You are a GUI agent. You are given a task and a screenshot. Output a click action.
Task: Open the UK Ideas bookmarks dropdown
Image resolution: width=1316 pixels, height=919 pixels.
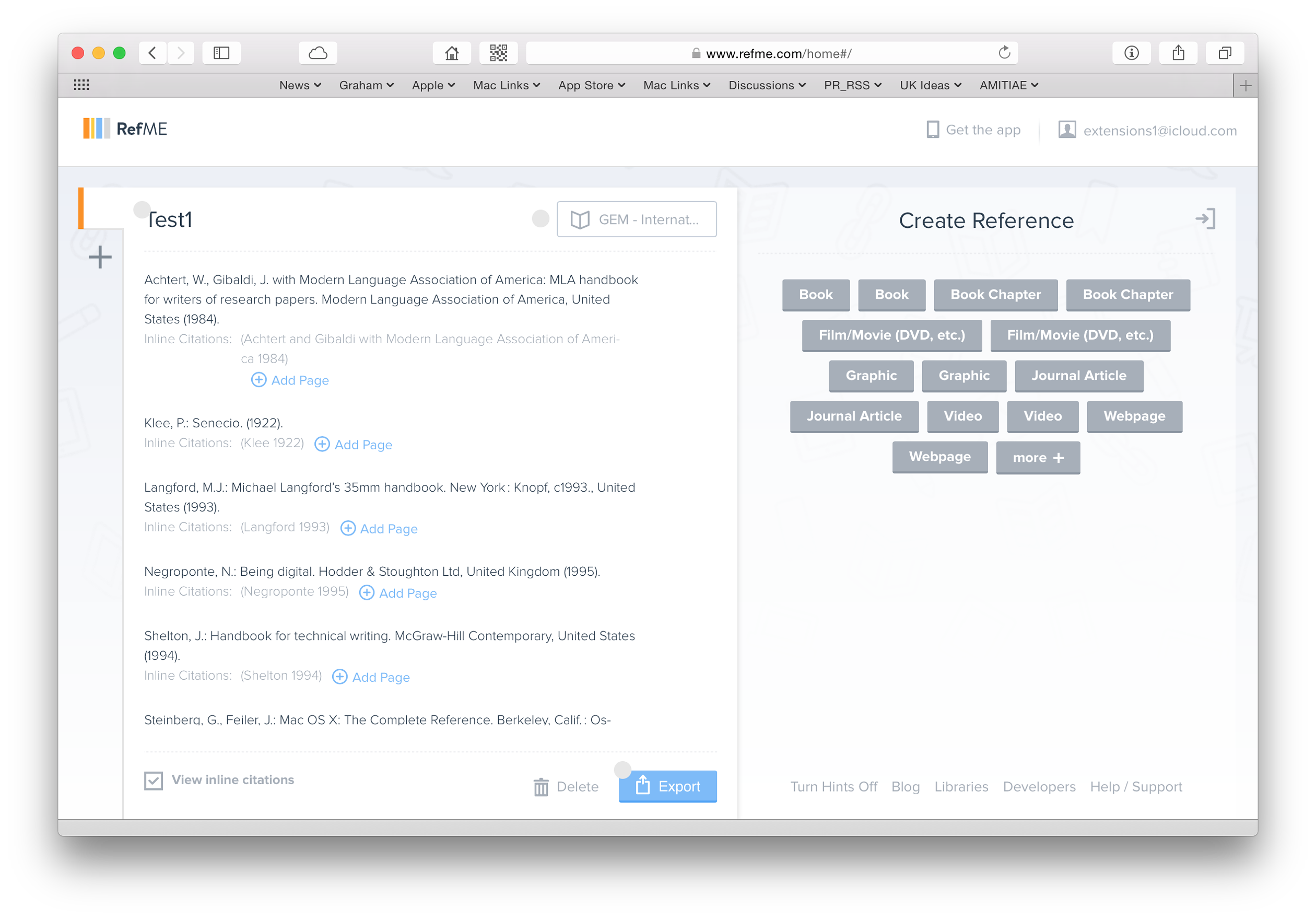[930, 86]
